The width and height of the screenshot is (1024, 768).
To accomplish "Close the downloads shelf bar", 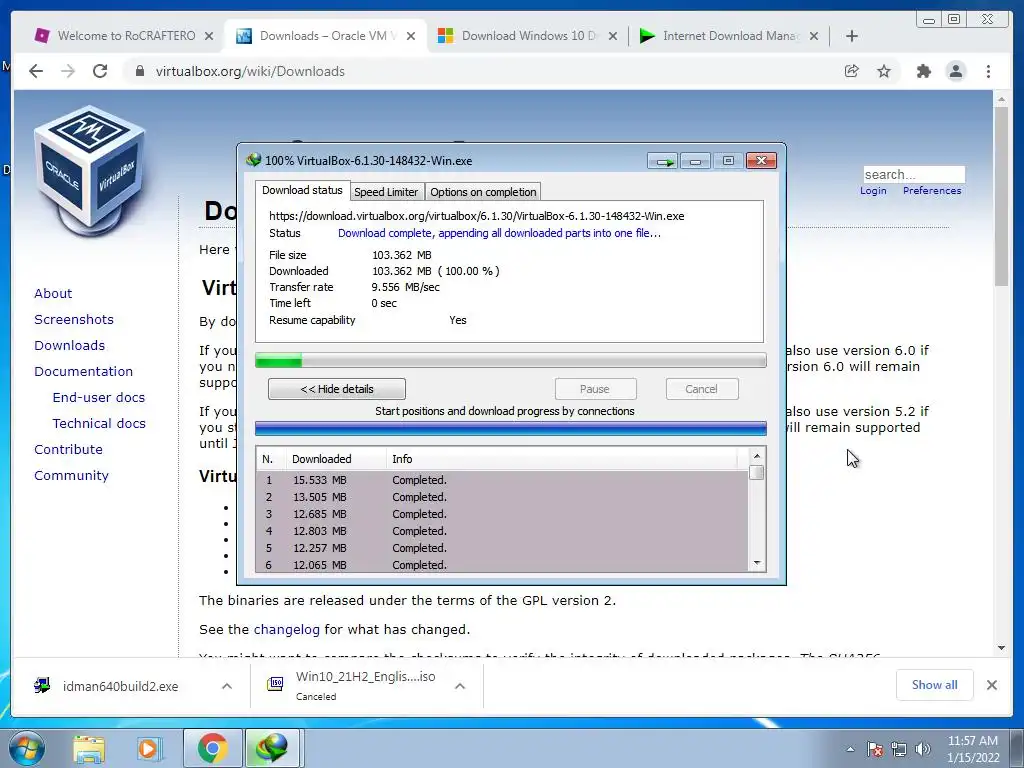I will (x=991, y=685).
